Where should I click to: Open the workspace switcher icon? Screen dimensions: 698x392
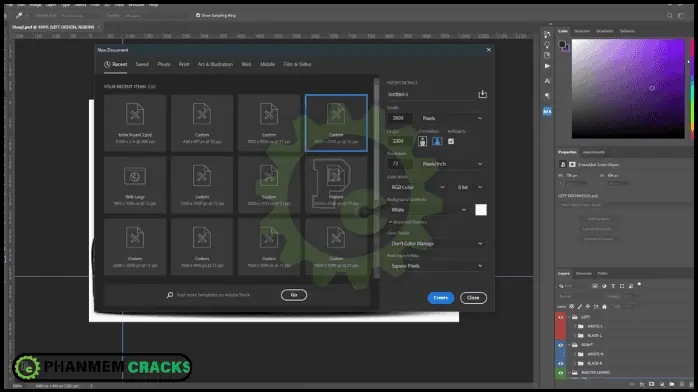point(681,16)
